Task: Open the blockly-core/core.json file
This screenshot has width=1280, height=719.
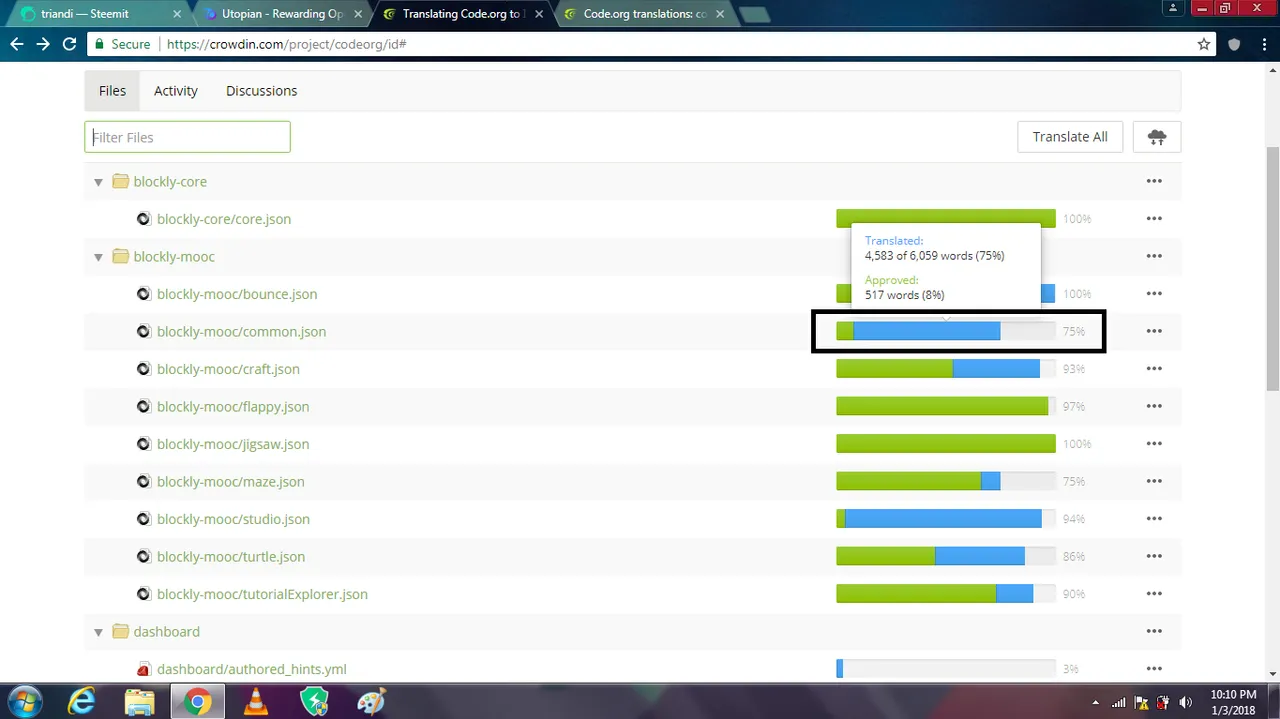Action: (x=224, y=219)
